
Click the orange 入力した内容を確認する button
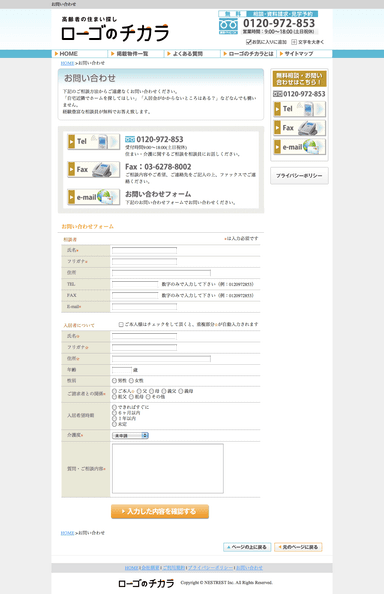tap(160, 511)
